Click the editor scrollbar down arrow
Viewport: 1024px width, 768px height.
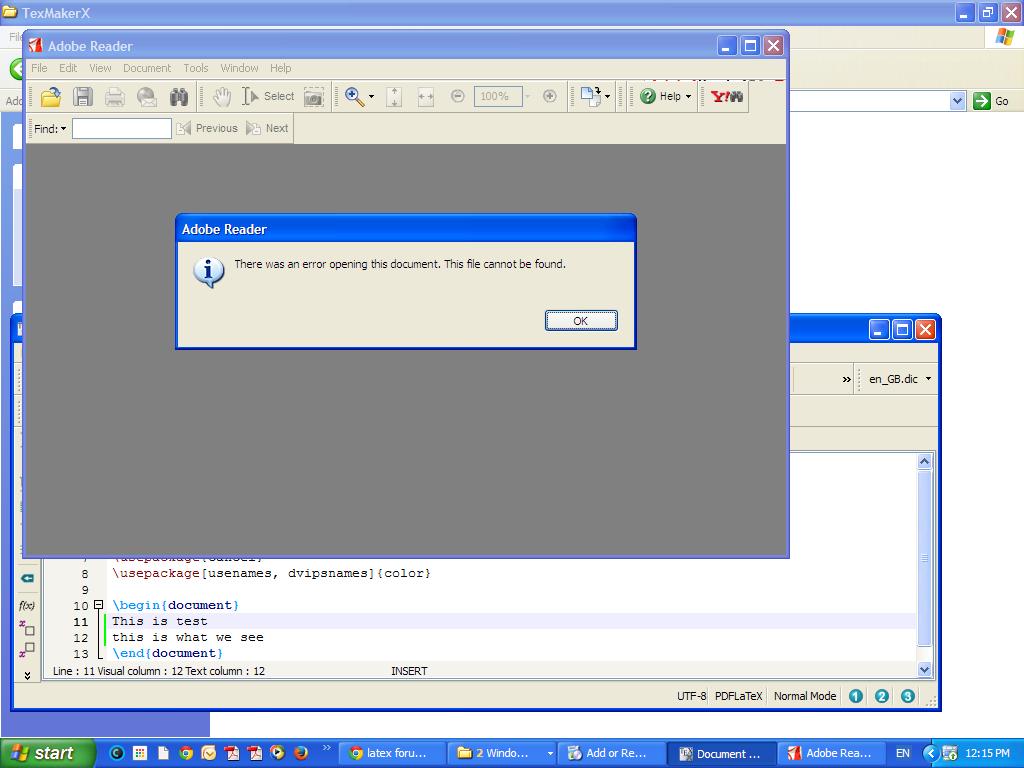924,669
